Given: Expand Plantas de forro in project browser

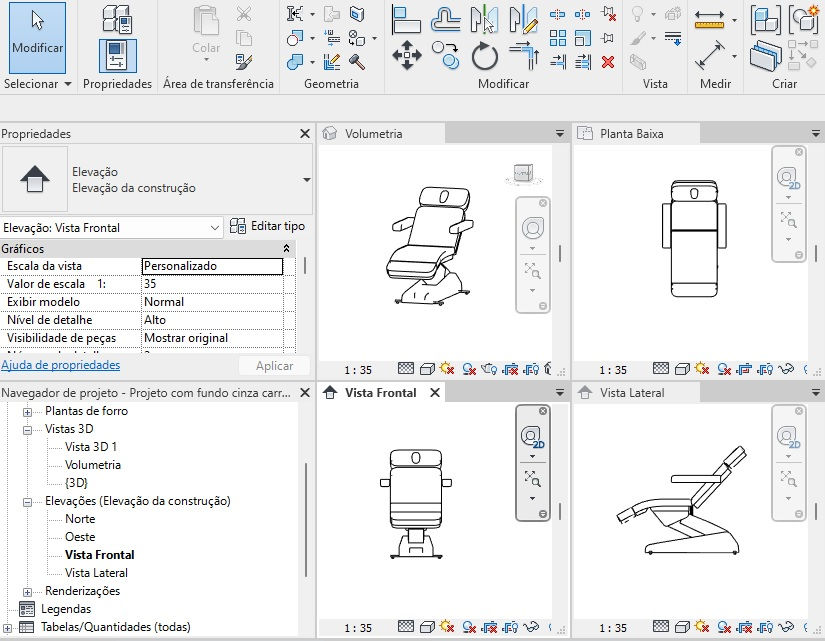Looking at the screenshot, I should 27,412.
